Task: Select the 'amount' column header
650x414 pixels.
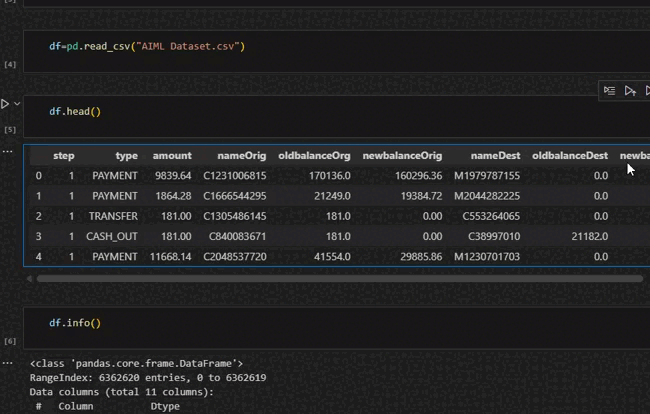Action: tap(172, 156)
